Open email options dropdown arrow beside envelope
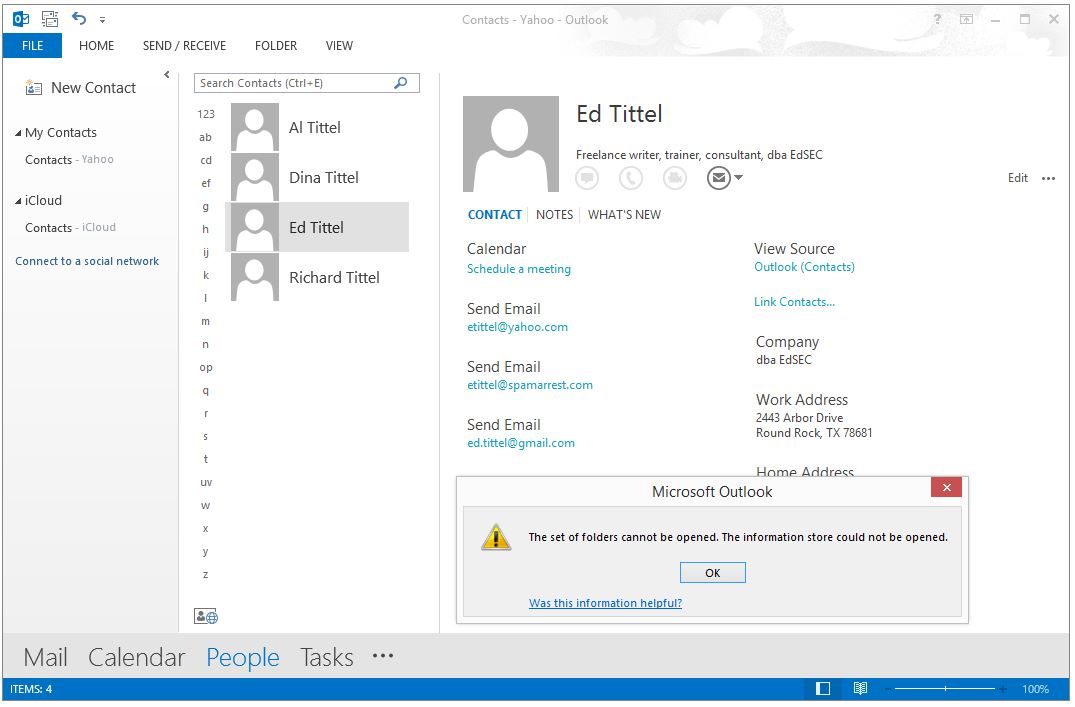The width and height of the screenshot is (1075, 707). 738,178
